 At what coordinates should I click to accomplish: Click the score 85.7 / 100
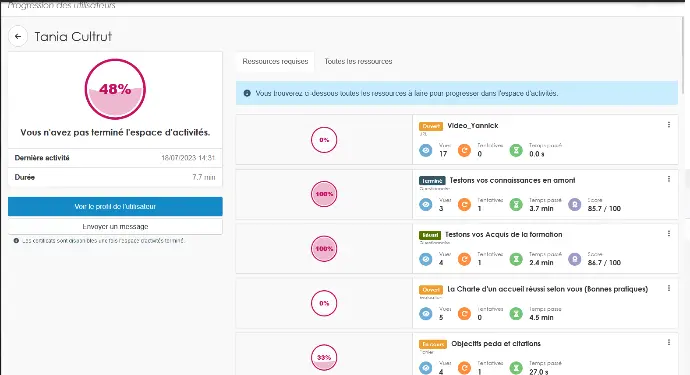604,209
